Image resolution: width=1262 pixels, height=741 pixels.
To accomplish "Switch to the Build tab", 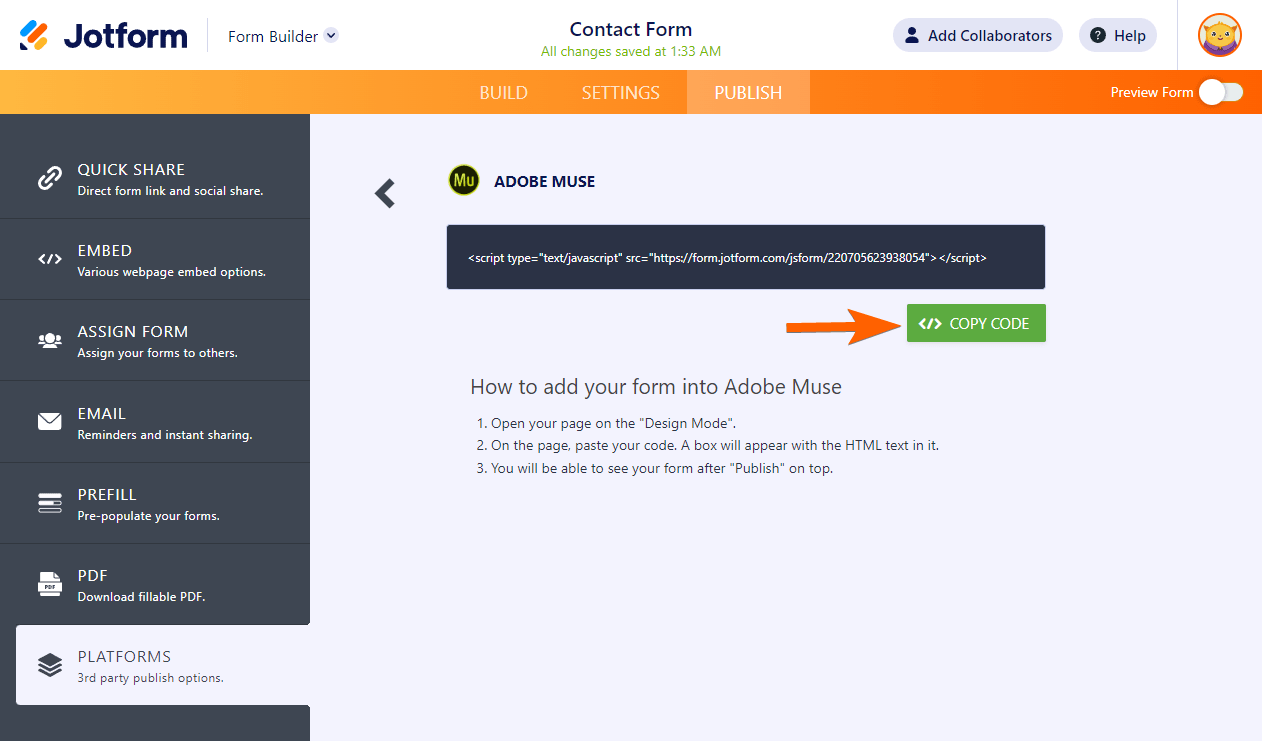I will (504, 93).
